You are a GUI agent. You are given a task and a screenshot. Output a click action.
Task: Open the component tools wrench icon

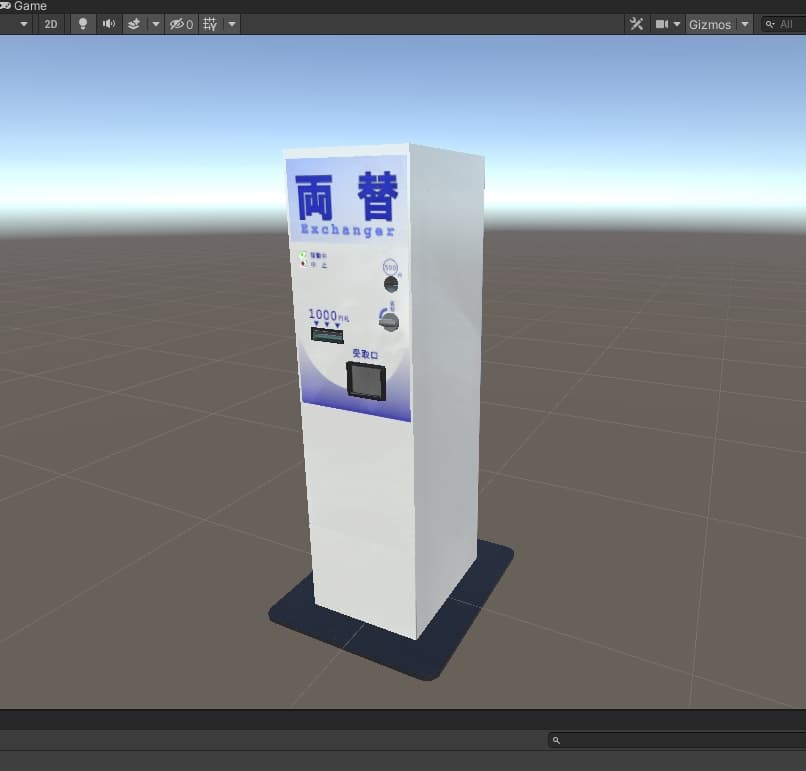[x=636, y=24]
